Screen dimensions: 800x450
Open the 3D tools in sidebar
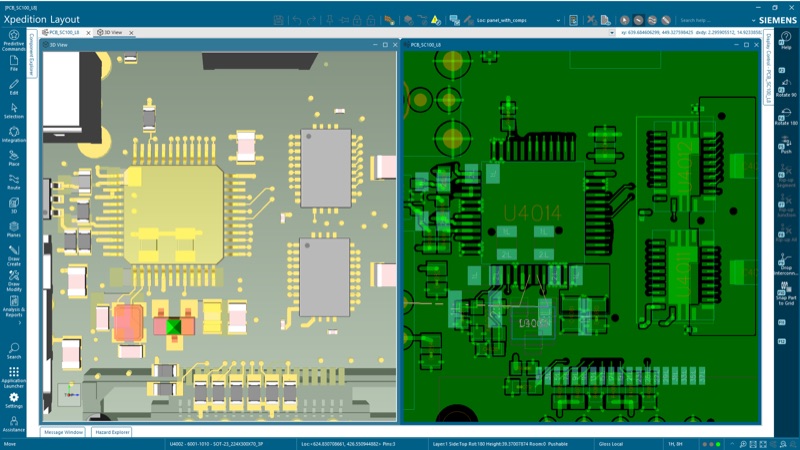pos(14,206)
